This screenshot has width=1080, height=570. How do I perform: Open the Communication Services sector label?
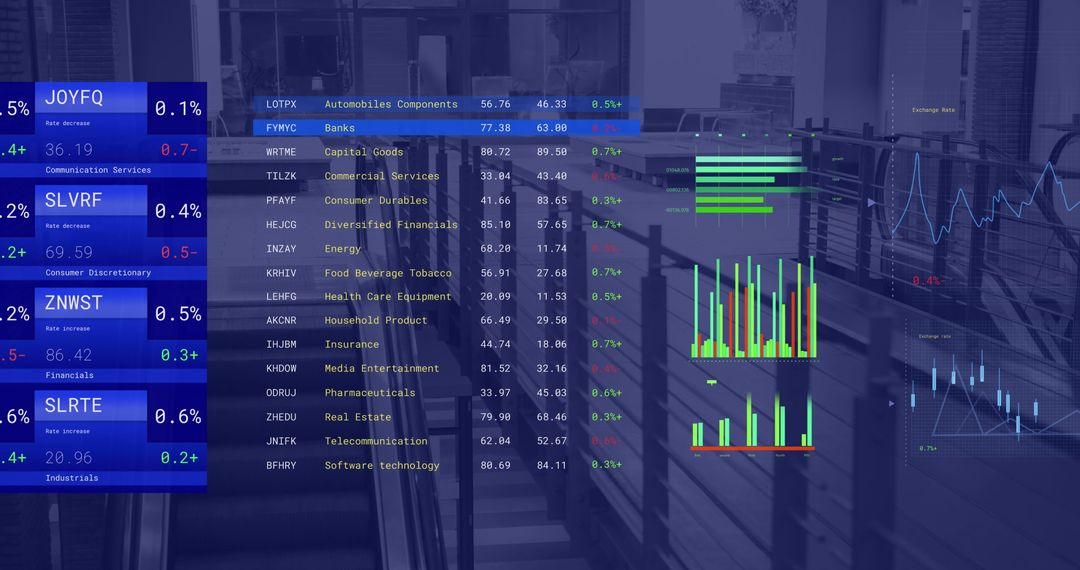point(98,170)
